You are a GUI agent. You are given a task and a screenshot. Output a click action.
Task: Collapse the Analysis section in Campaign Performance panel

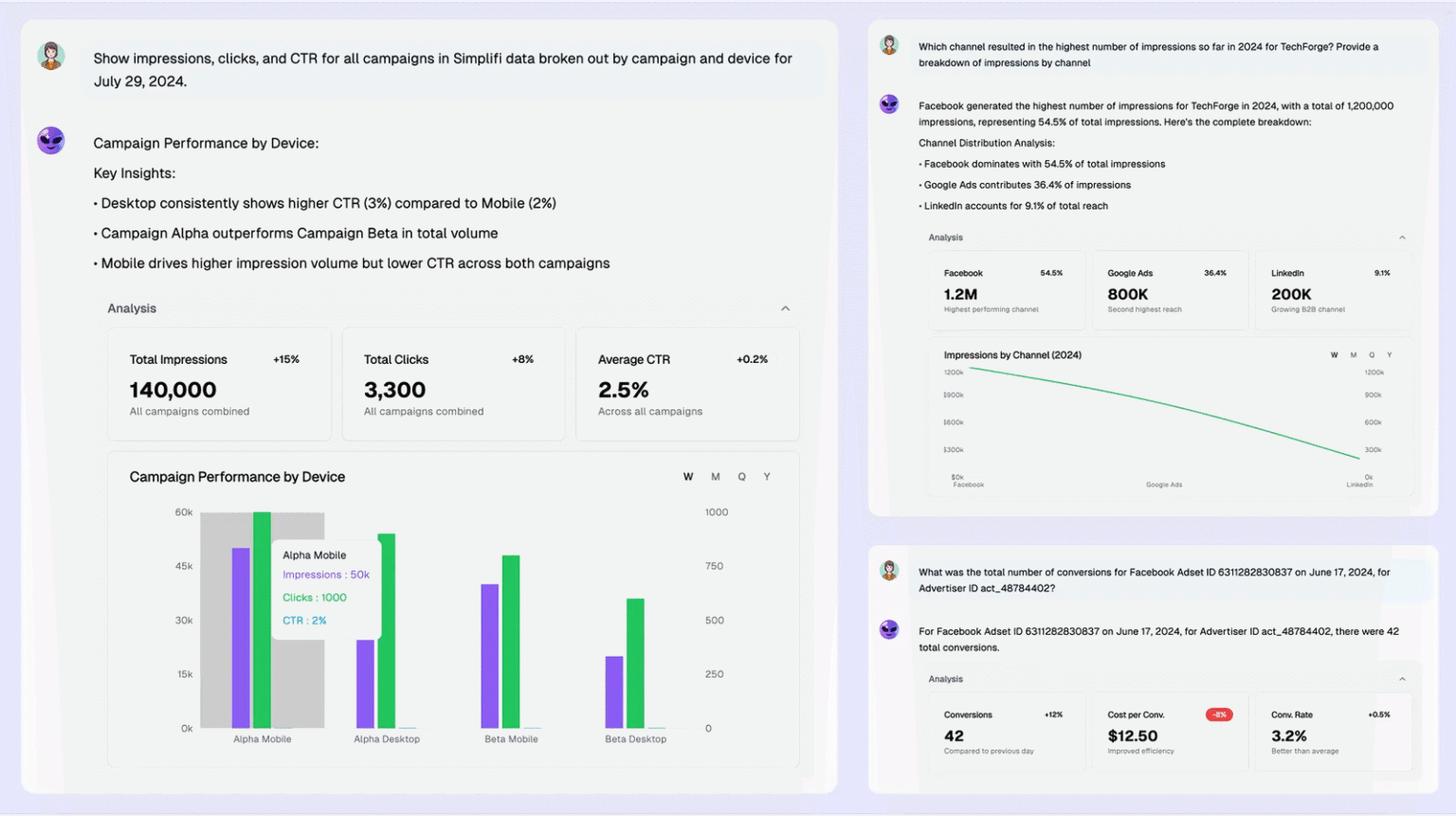tap(785, 309)
